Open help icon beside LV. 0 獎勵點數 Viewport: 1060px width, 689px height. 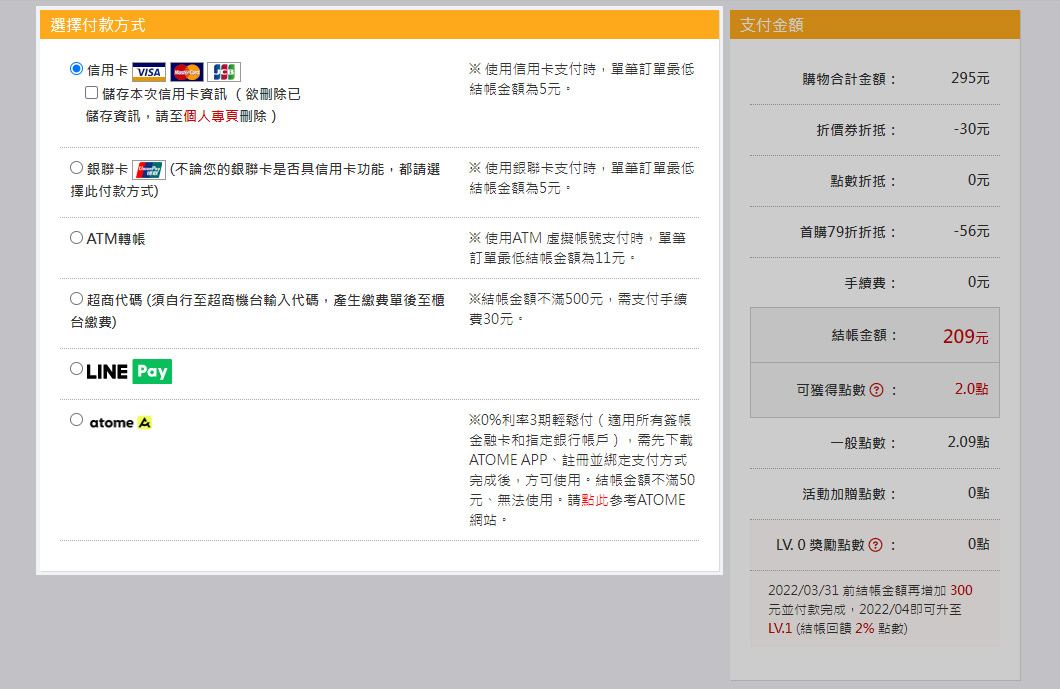click(x=876, y=545)
